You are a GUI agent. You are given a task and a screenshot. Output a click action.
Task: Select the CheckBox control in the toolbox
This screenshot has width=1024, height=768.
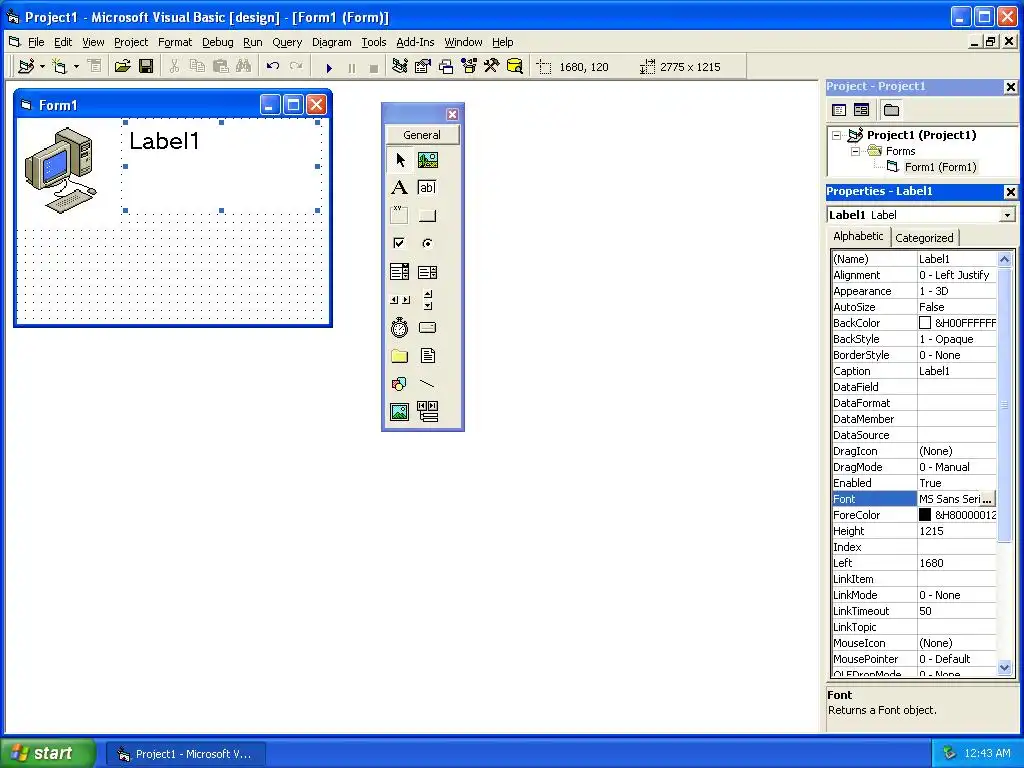[399, 243]
